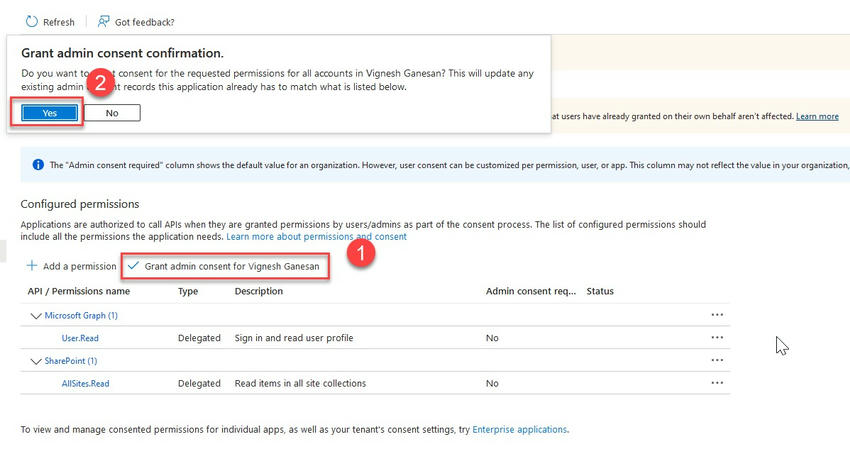This screenshot has width=850, height=466.
Task: Open the ellipsis menu for User.Read row
Action: (x=716, y=338)
